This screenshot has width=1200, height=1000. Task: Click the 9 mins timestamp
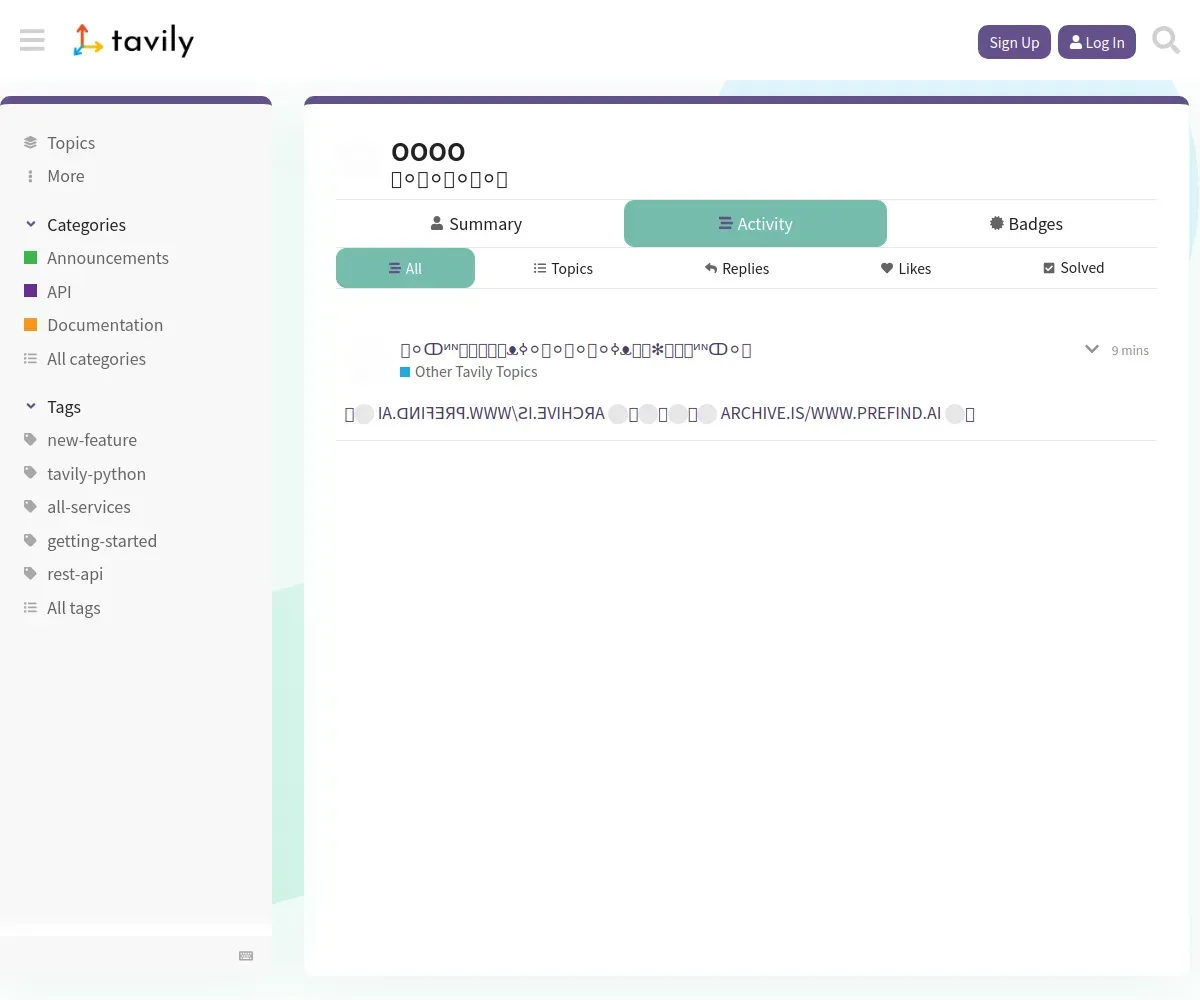coord(1130,350)
